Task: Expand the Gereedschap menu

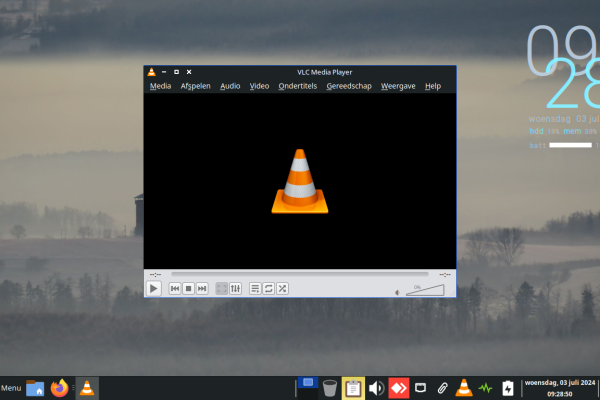Action: click(348, 86)
